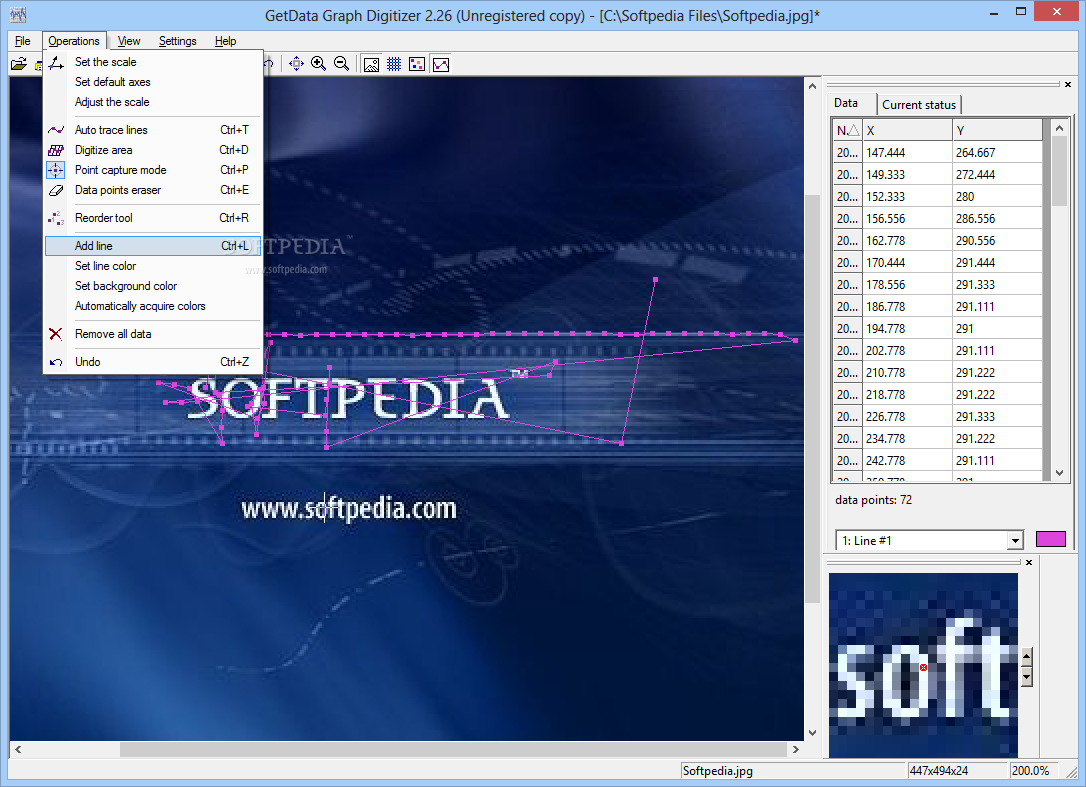Click Remove all data entry
The height and width of the screenshot is (787, 1086).
click(153, 334)
